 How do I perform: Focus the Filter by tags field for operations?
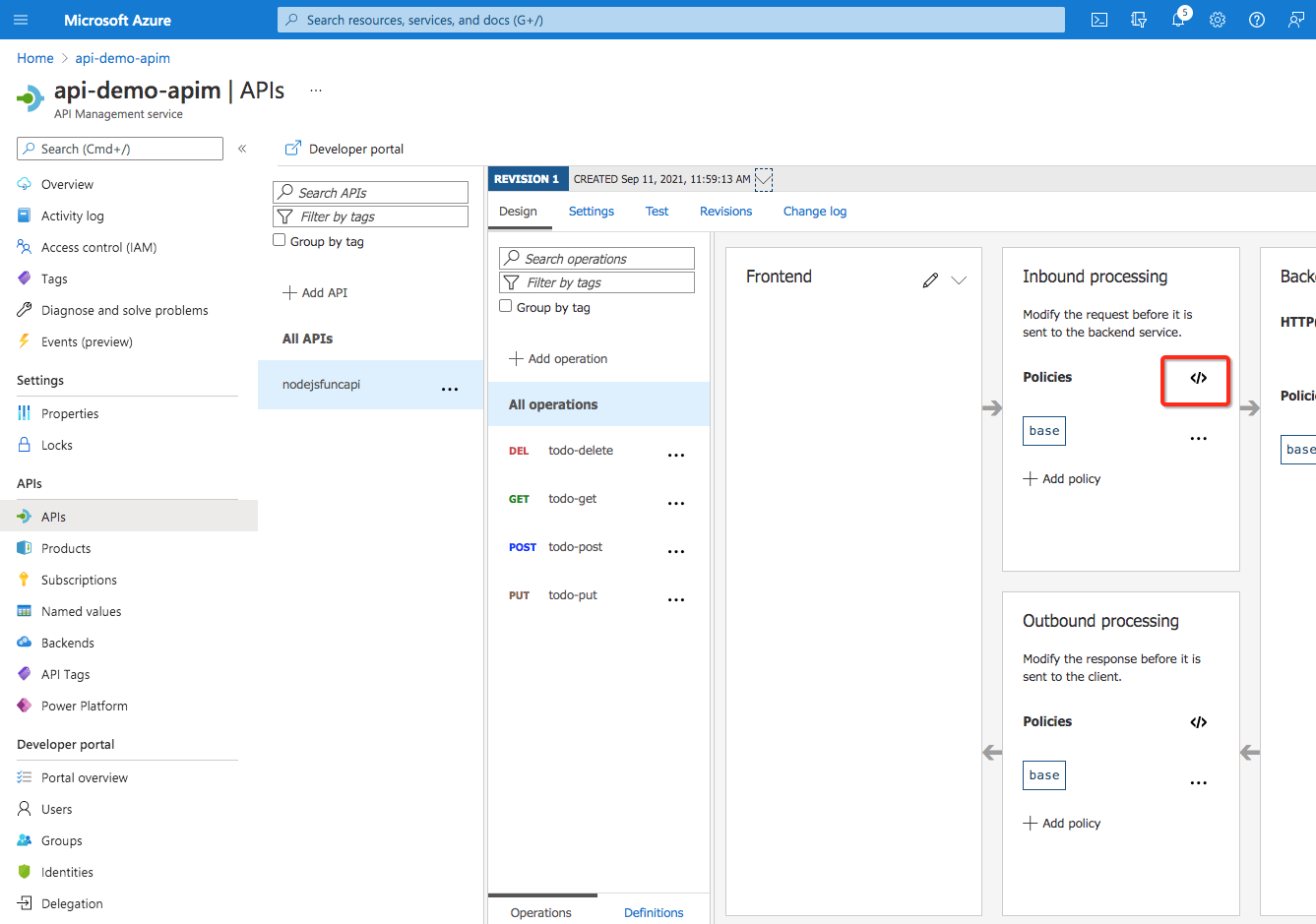tap(596, 282)
